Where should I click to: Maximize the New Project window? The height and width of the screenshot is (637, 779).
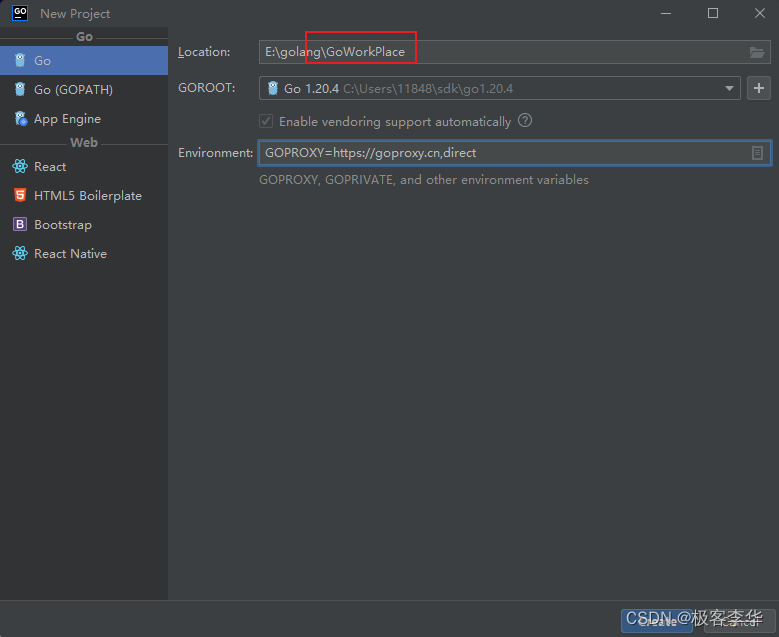click(712, 13)
